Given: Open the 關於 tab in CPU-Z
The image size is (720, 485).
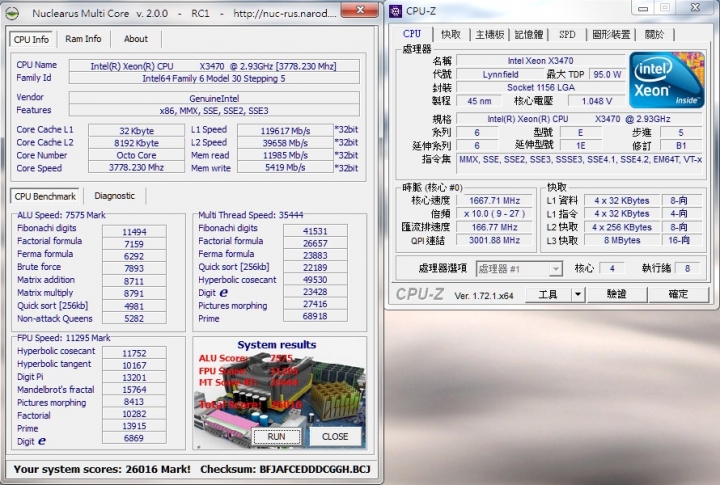Looking at the screenshot, I should pos(654,34).
